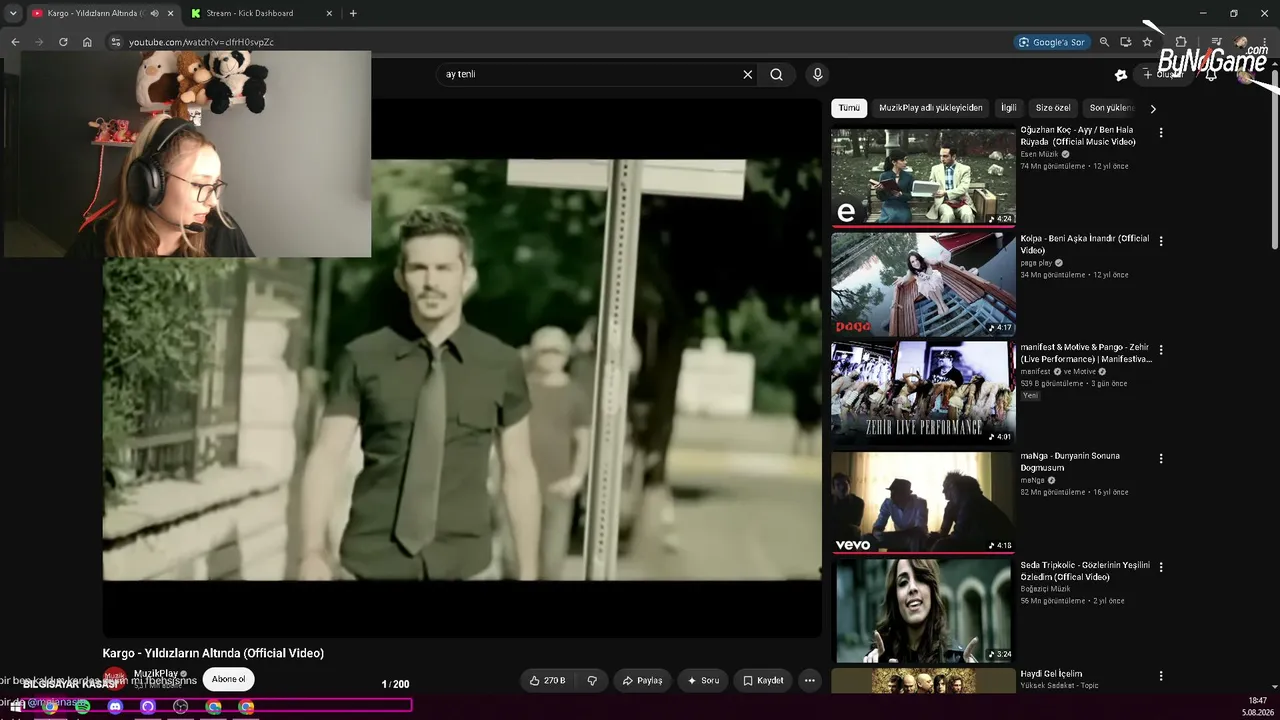This screenshot has width=1280, height=720.
Task: Click the Soru ask button
Action: pos(703,680)
